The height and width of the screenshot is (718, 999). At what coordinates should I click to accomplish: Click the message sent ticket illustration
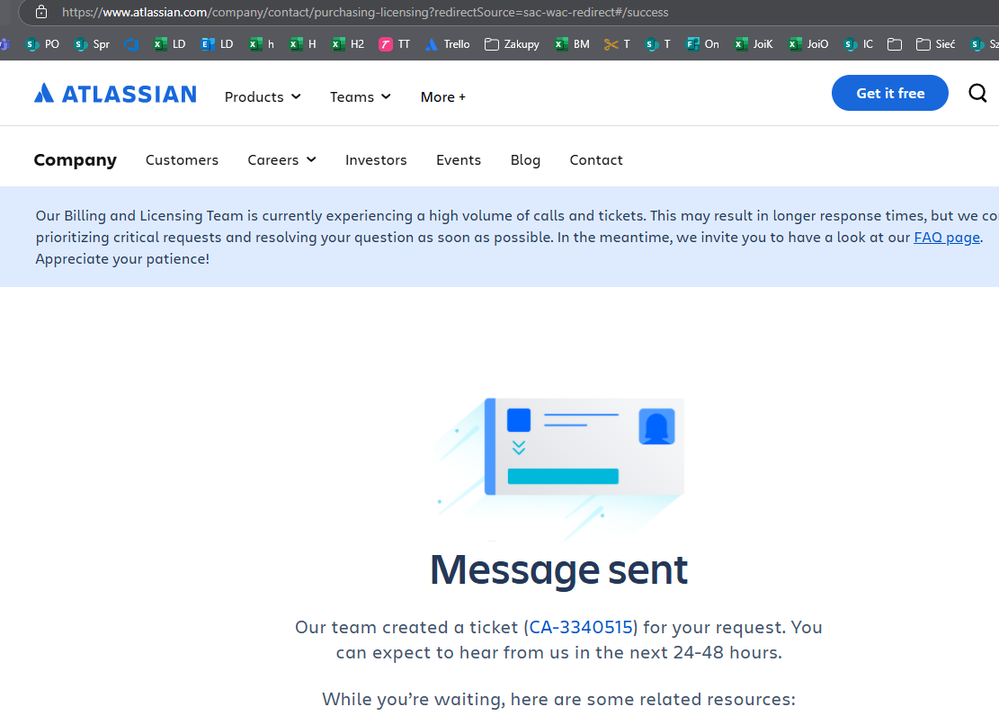click(559, 468)
